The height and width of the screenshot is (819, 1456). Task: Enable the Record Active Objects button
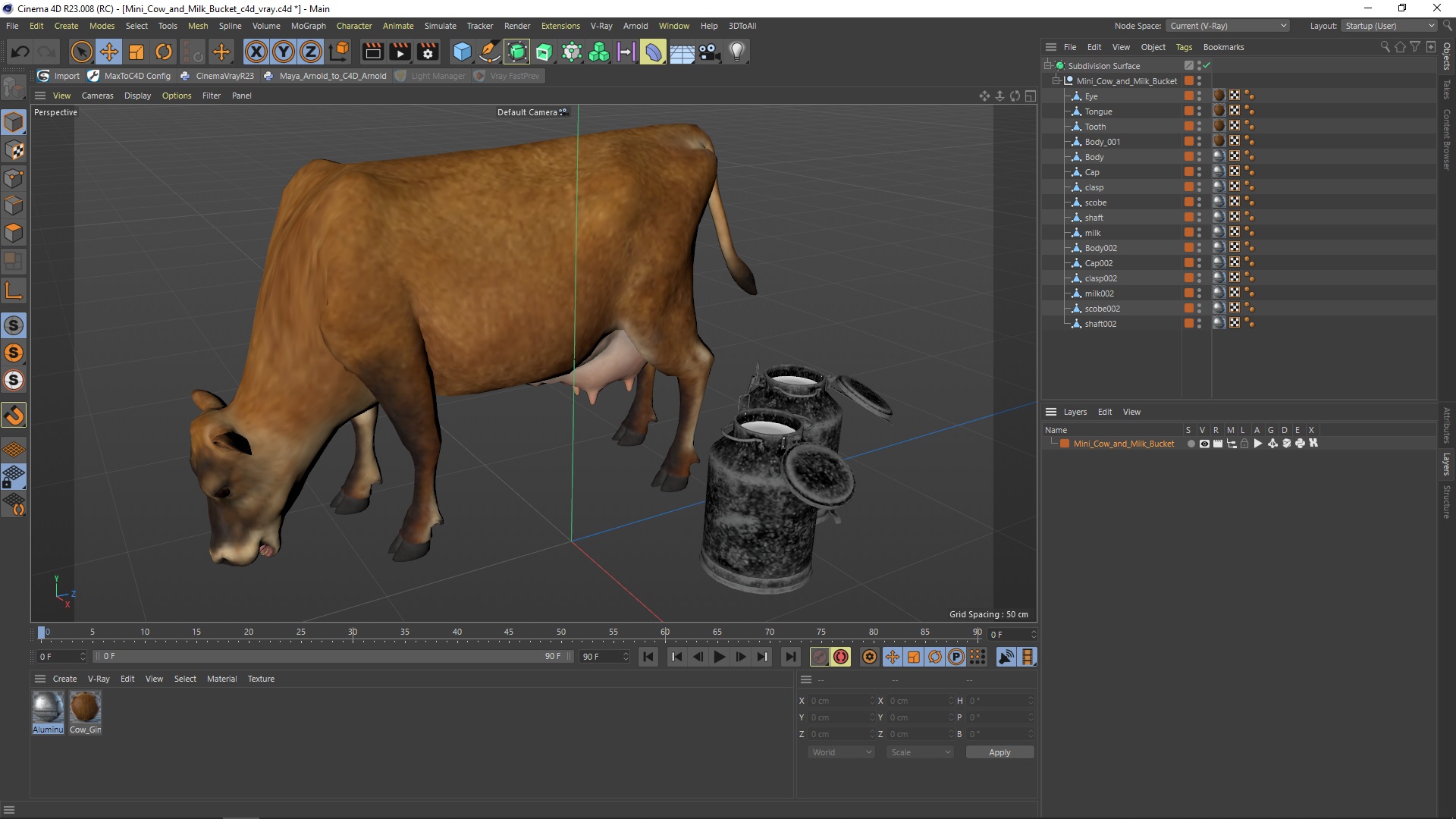click(x=819, y=657)
